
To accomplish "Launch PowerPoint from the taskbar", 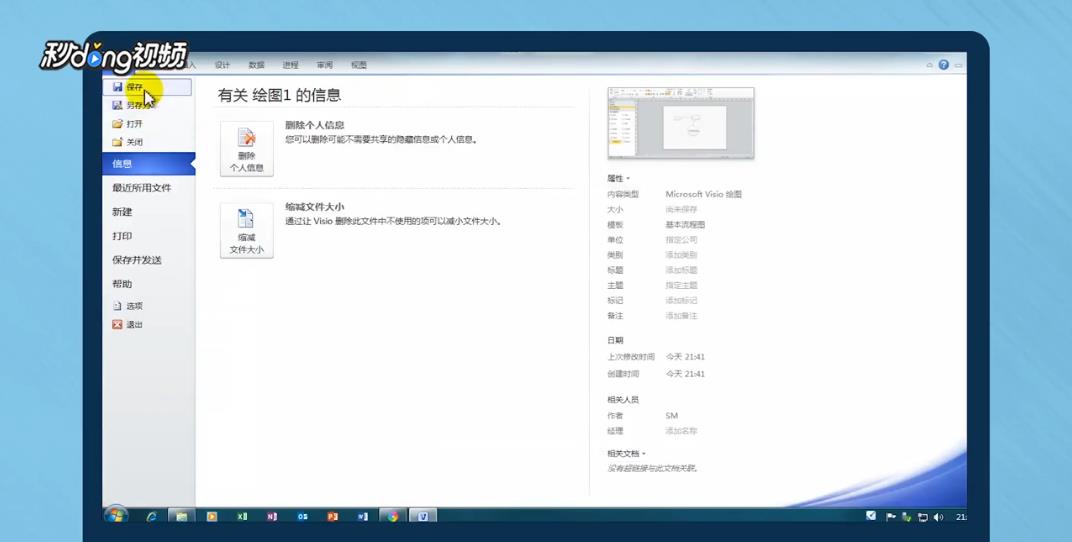I will tap(332, 517).
